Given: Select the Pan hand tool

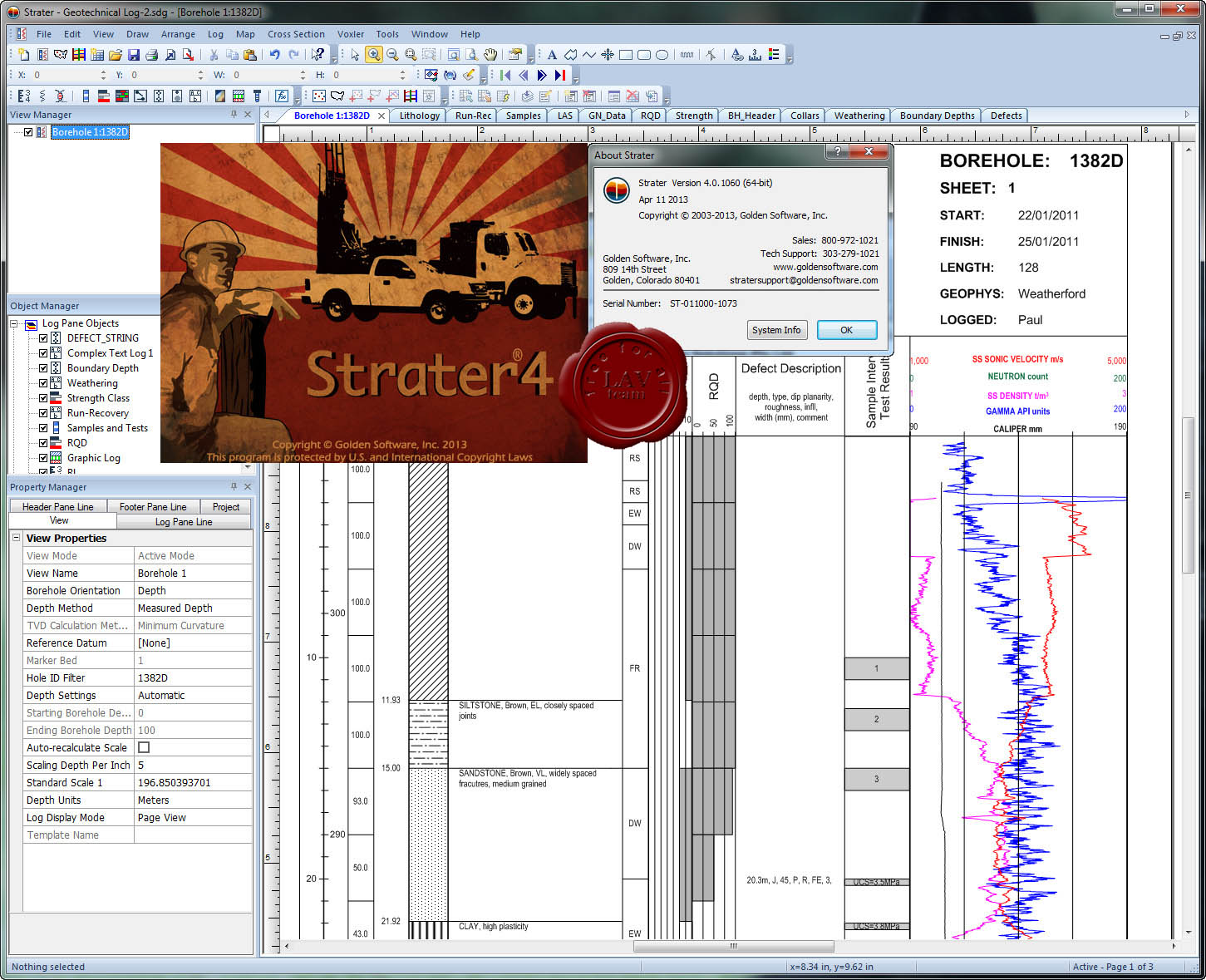Looking at the screenshot, I should (490, 55).
